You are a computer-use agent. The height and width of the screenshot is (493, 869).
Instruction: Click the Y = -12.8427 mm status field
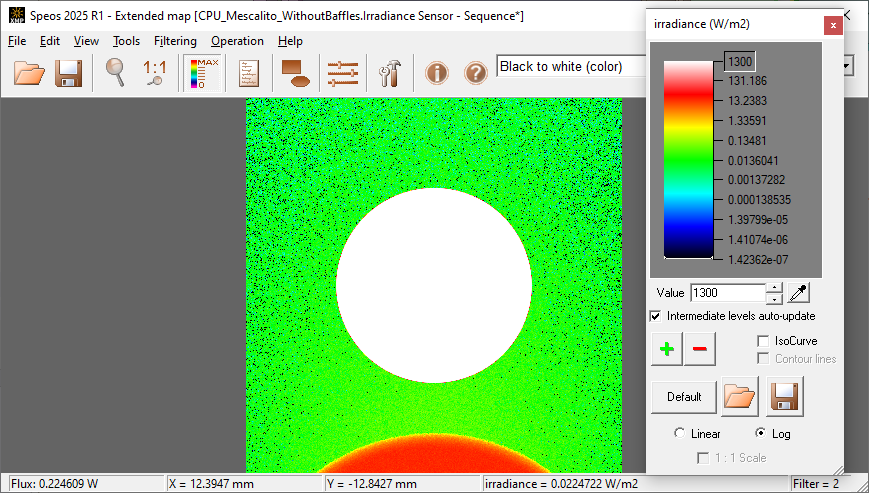402,484
